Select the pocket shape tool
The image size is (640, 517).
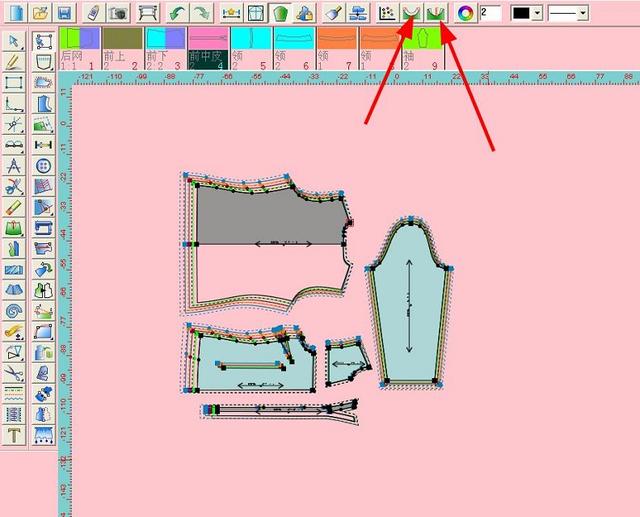pos(43,62)
